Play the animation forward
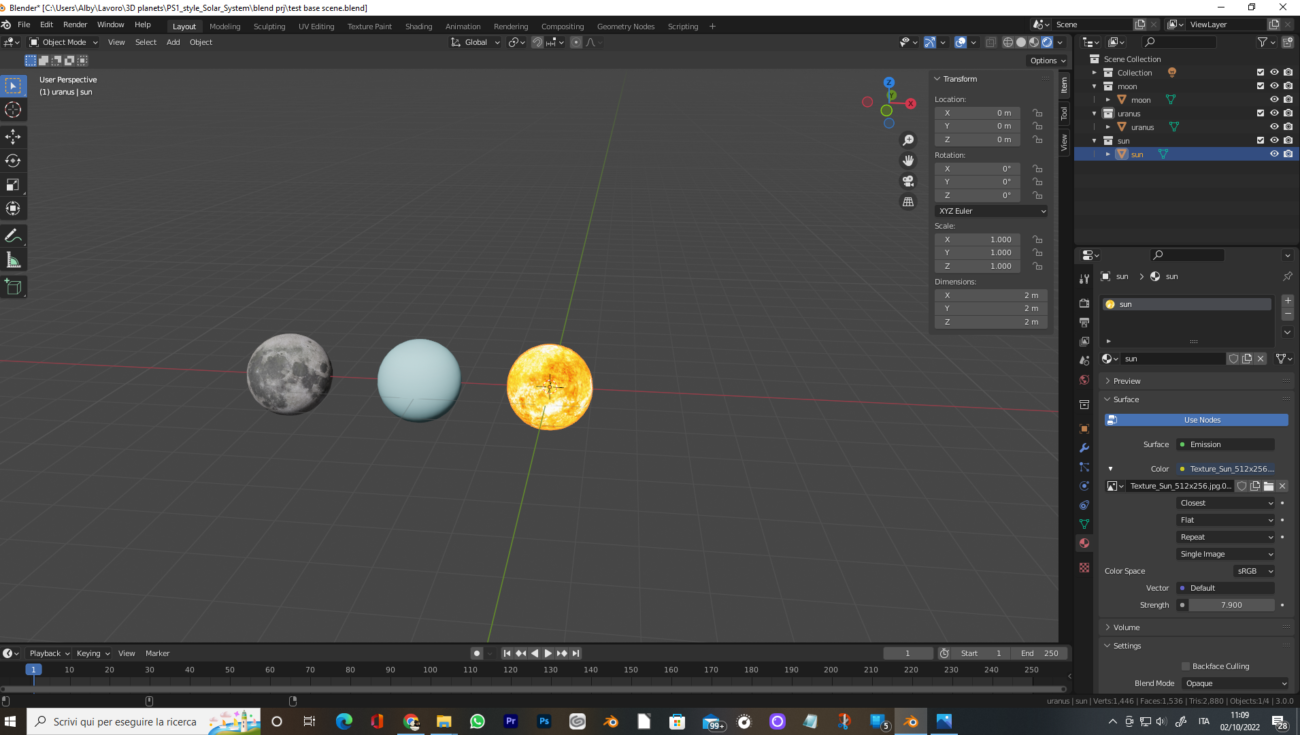 (548, 653)
